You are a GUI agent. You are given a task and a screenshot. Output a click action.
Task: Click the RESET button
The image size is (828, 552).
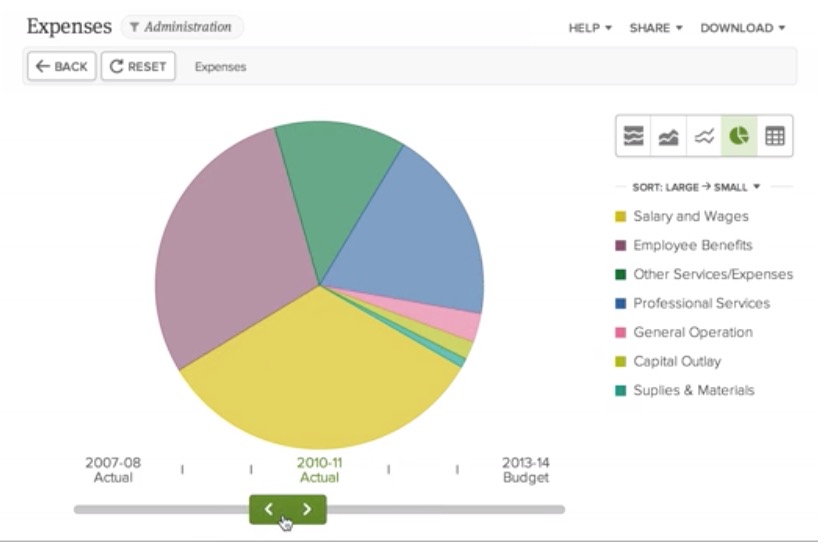[x=138, y=66]
